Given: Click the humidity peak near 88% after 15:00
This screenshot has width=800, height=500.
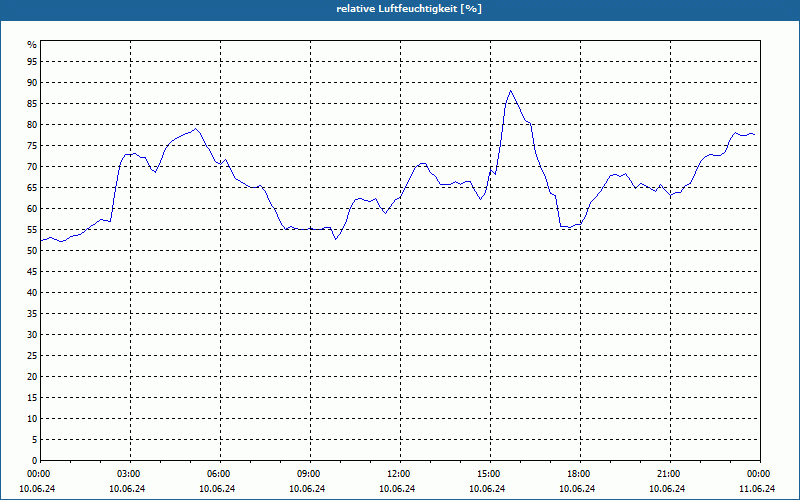Looking at the screenshot, I should point(510,91).
